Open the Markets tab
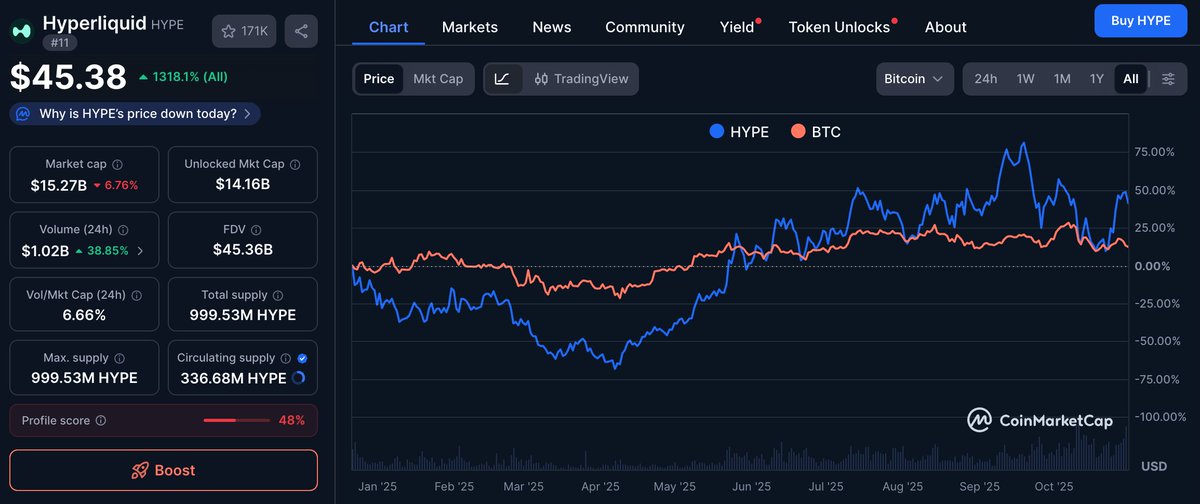The height and width of the screenshot is (504, 1200). point(470,27)
